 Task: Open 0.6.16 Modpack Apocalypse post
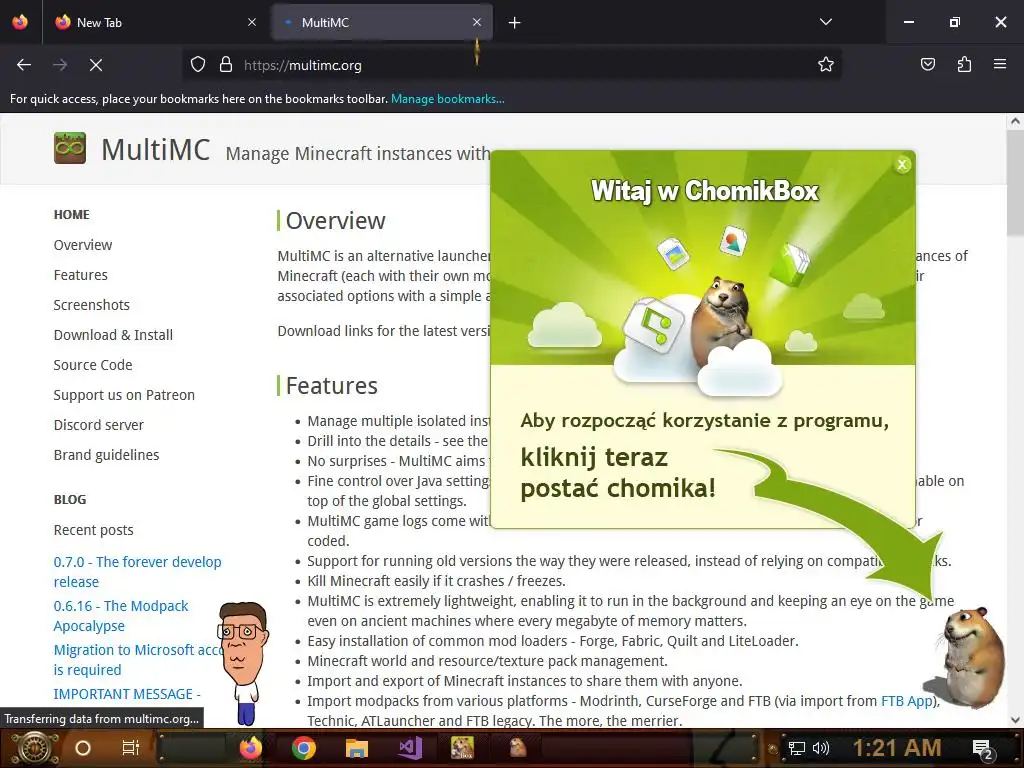pyautogui.click(x=121, y=615)
